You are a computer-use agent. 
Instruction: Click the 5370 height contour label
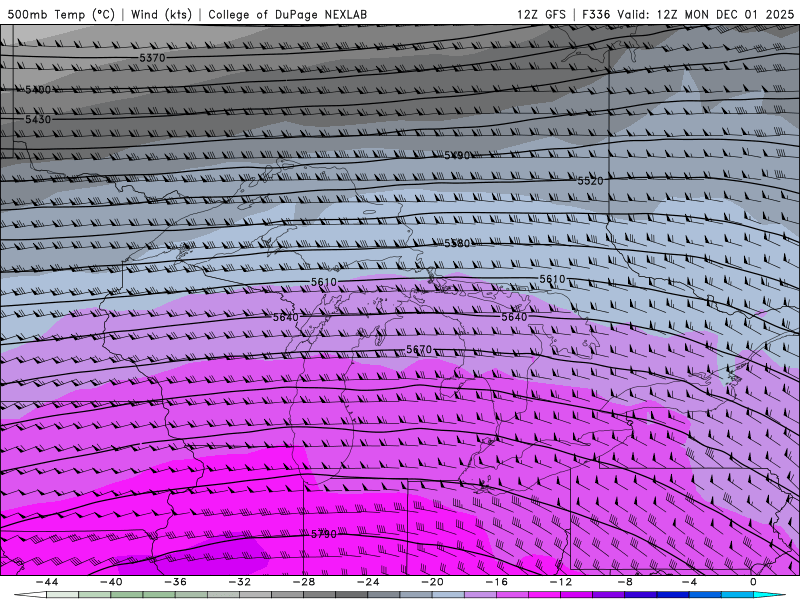tap(152, 58)
